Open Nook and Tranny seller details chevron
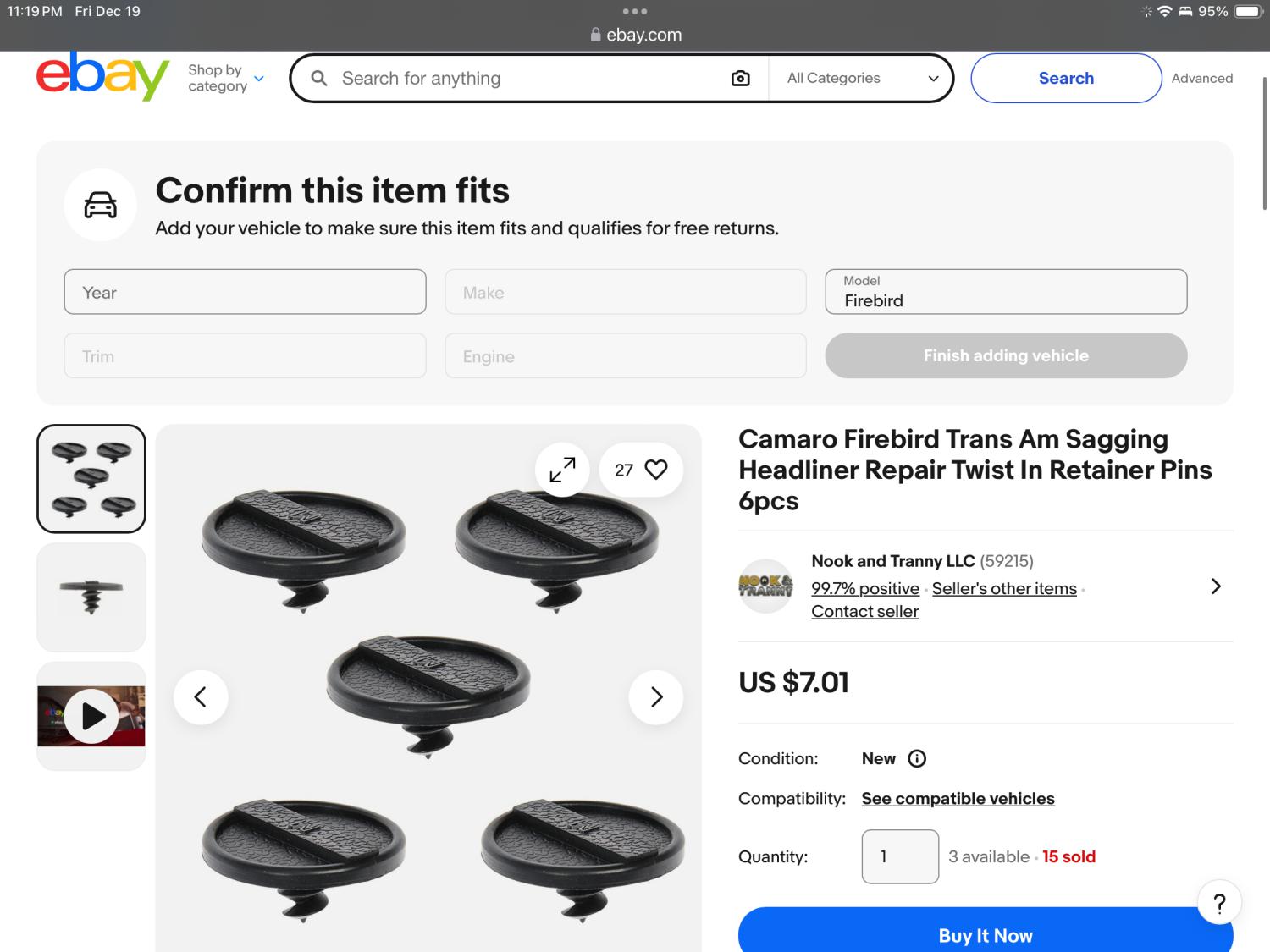 coord(1216,586)
